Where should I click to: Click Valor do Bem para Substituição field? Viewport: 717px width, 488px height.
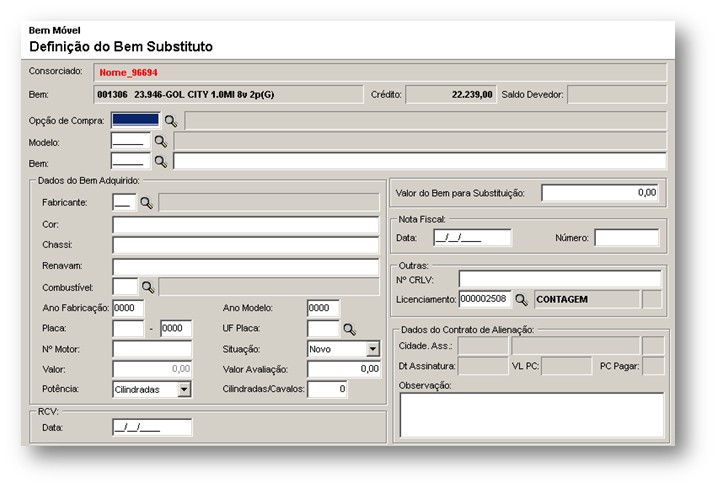click(x=600, y=193)
